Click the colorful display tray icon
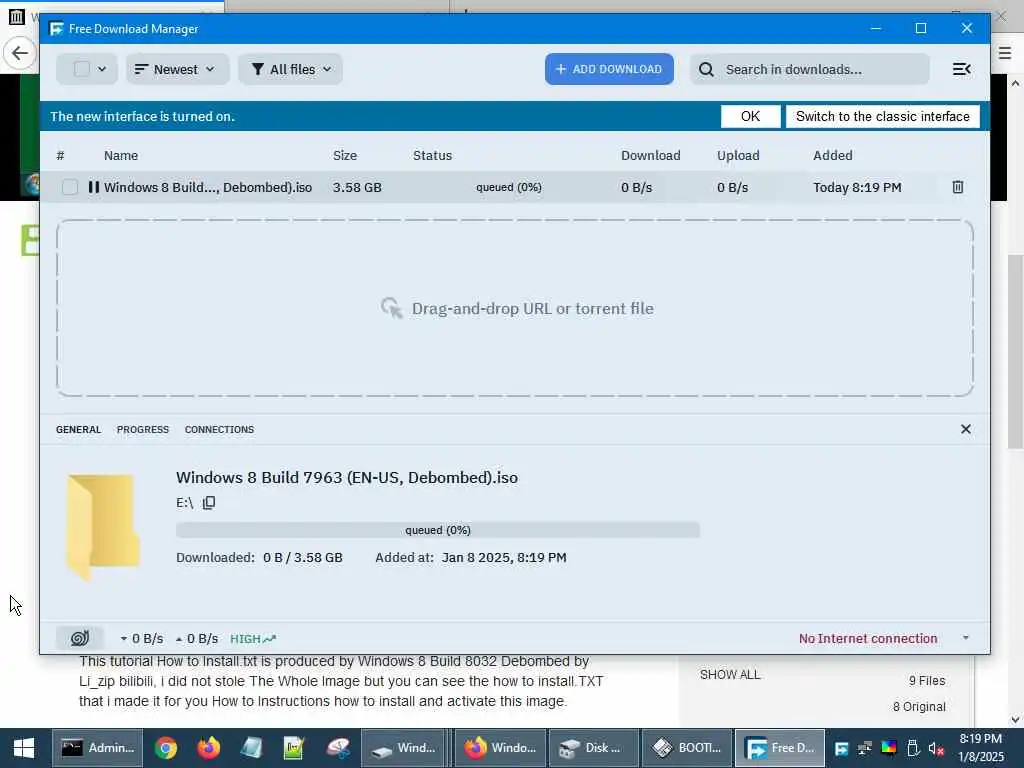 coord(888,748)
